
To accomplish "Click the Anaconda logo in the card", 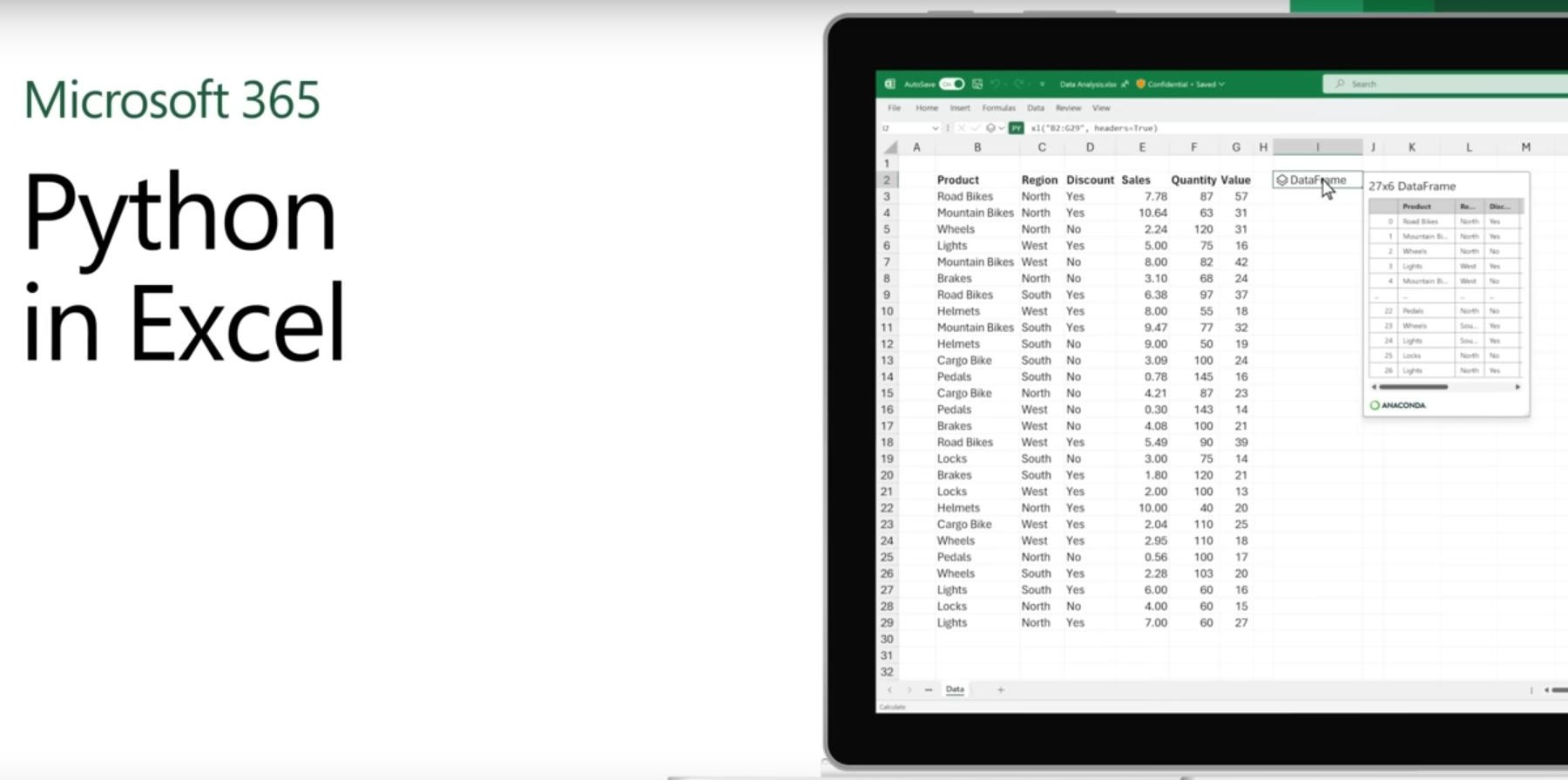I will 1398,405.
